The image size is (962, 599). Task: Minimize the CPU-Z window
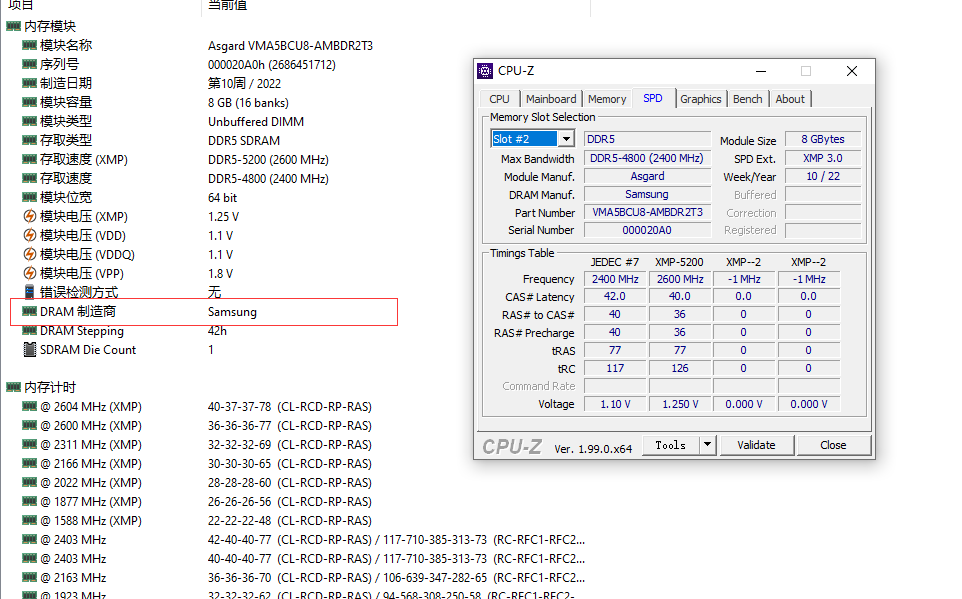pos(761,71)
